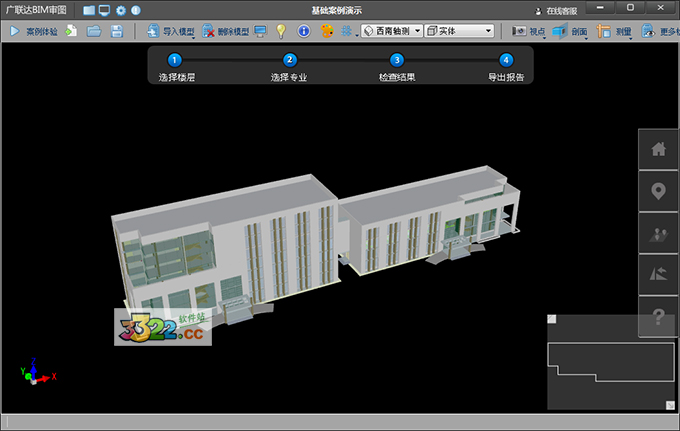This screenshot has height=431, width=680.
Task: Click the 更多 more tools item
Action: 660,31
